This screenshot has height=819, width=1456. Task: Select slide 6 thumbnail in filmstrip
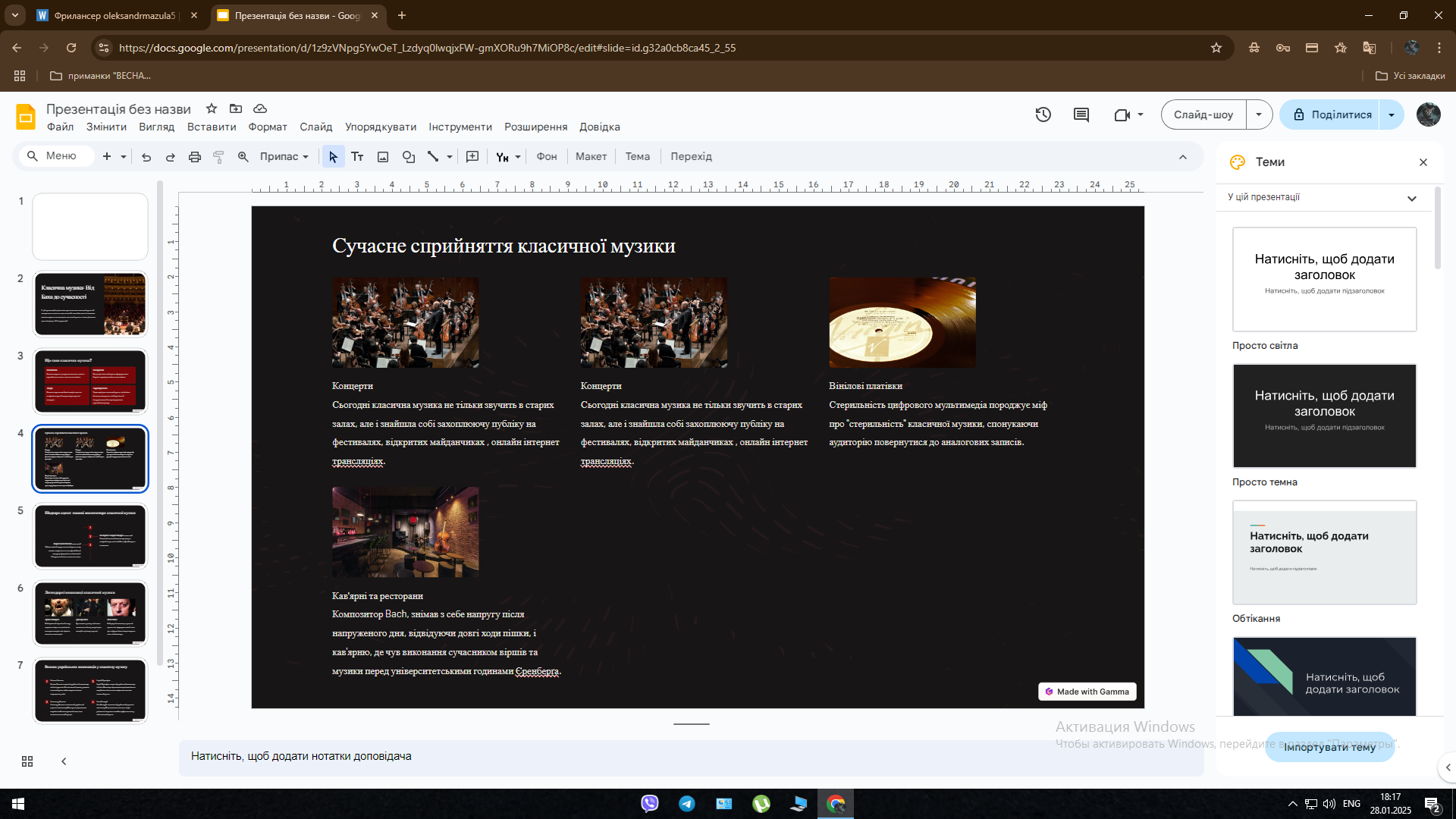tap(90, 613)
